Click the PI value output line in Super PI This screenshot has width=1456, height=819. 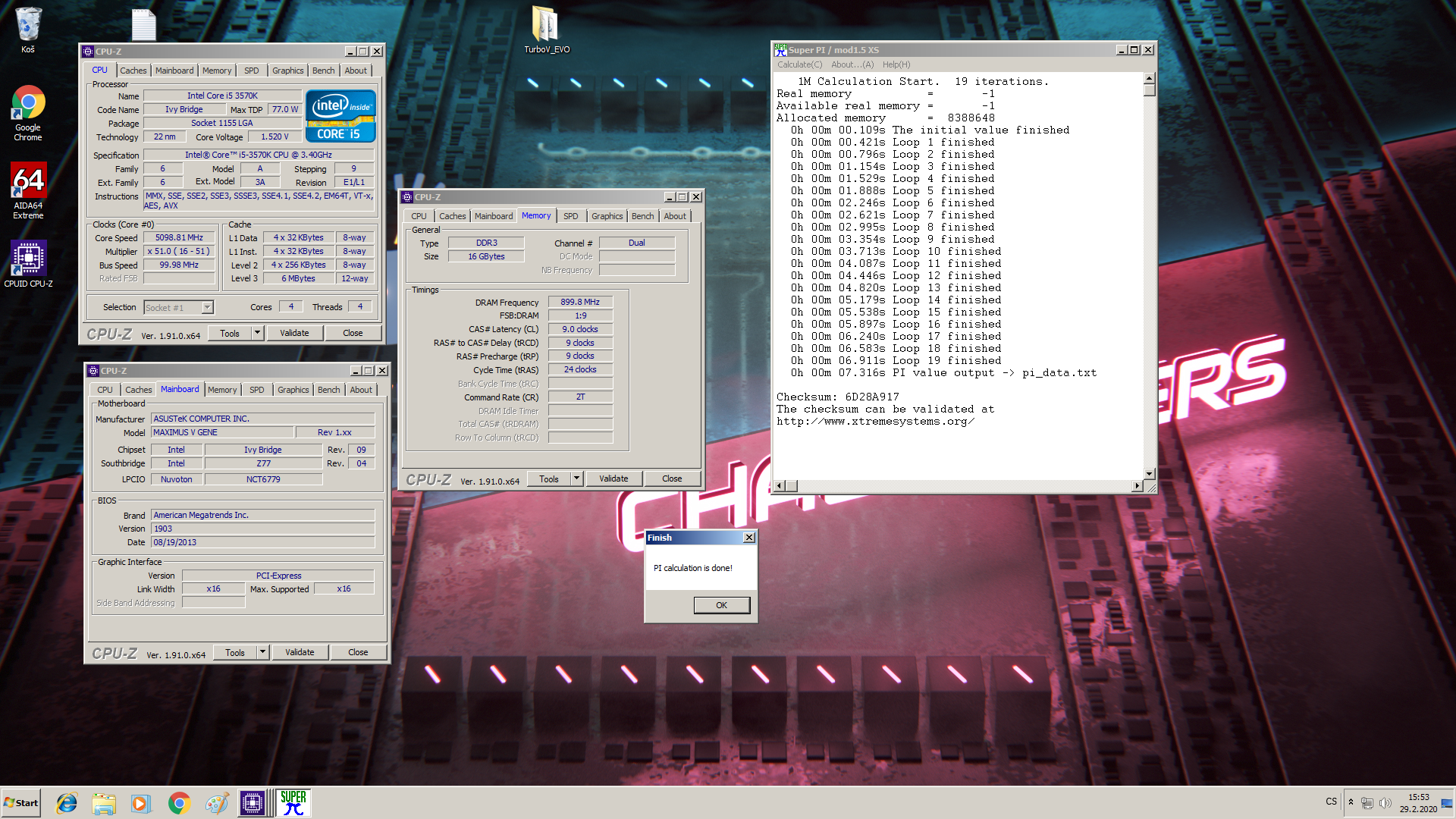click(943, 373)
